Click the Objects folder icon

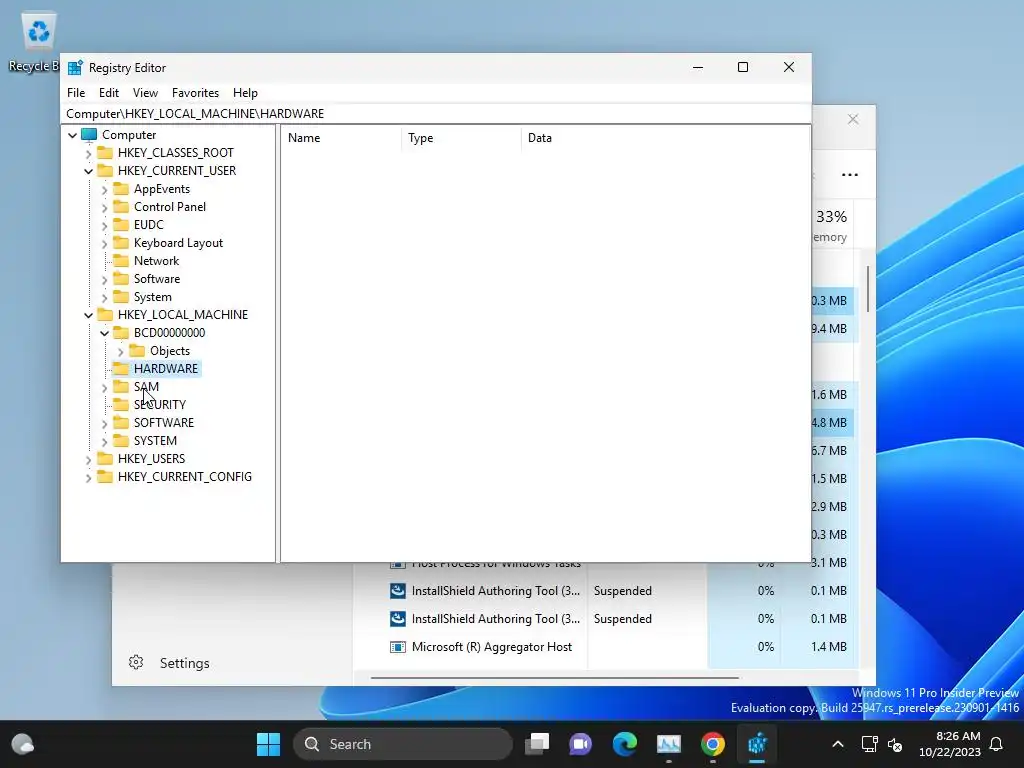point(137,351)
